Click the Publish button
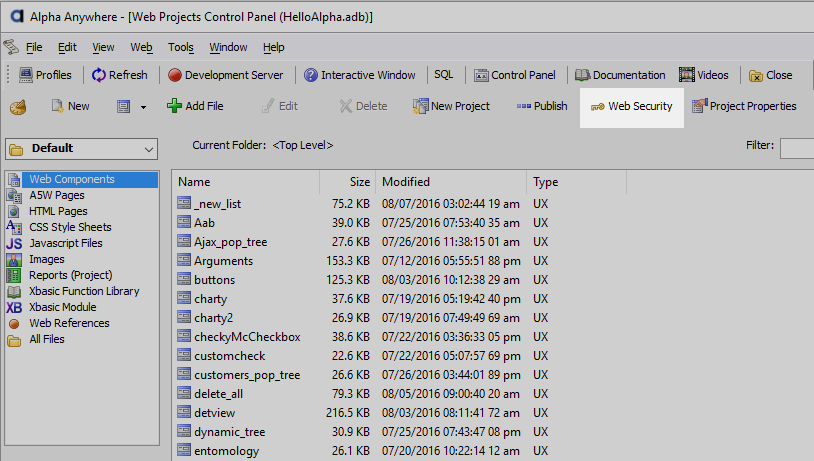The image size is (814, 461). pyautogui.click(x=542, y=106)
